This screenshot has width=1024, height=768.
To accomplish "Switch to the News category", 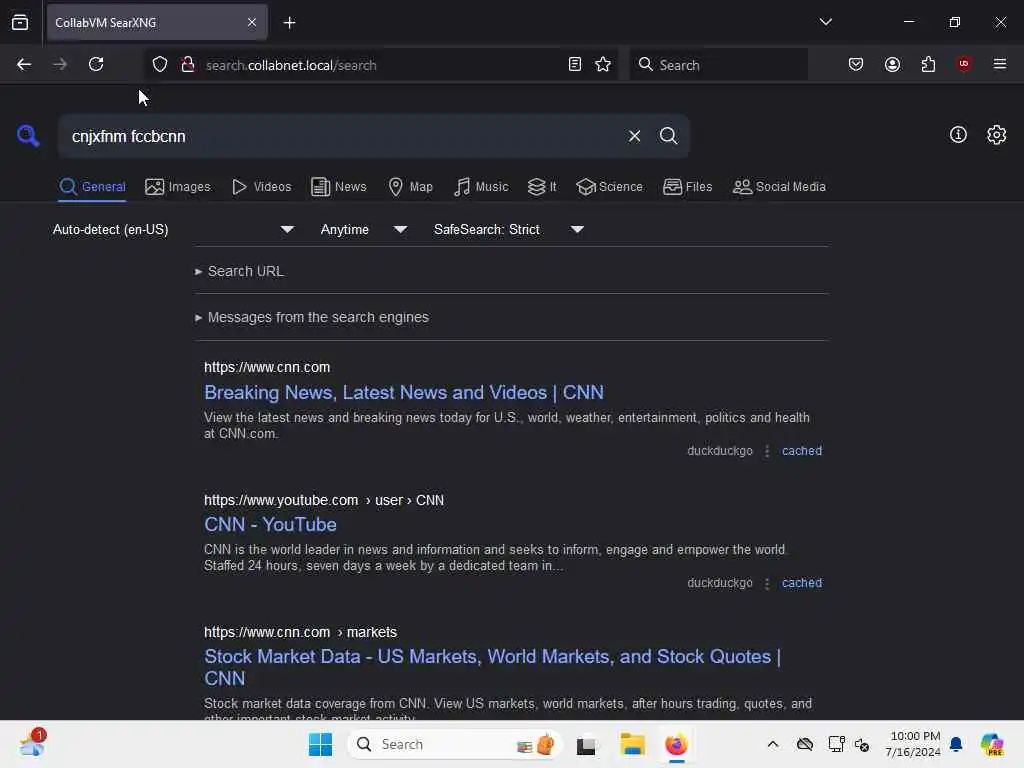I will click(x=338, y=187).
